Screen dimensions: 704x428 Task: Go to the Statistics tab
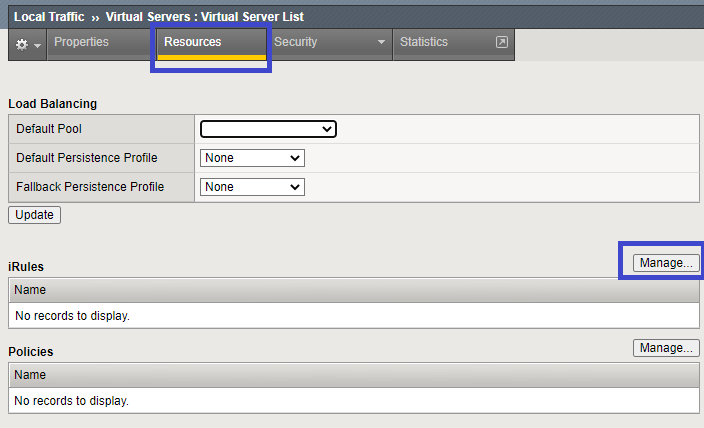pos(424,42)
